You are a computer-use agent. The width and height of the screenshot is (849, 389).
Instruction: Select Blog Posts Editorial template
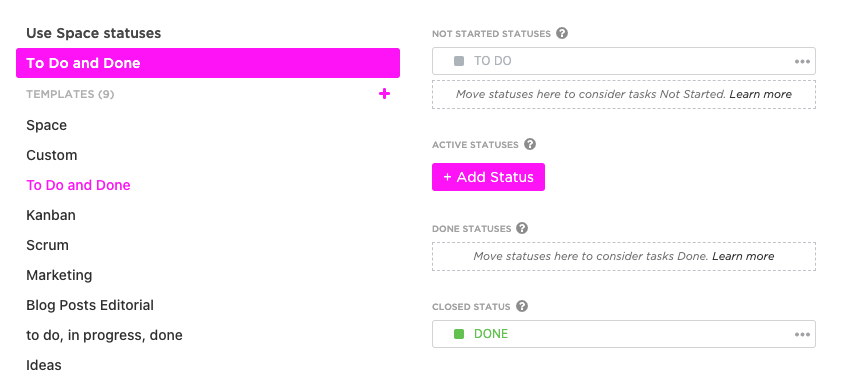90,305
